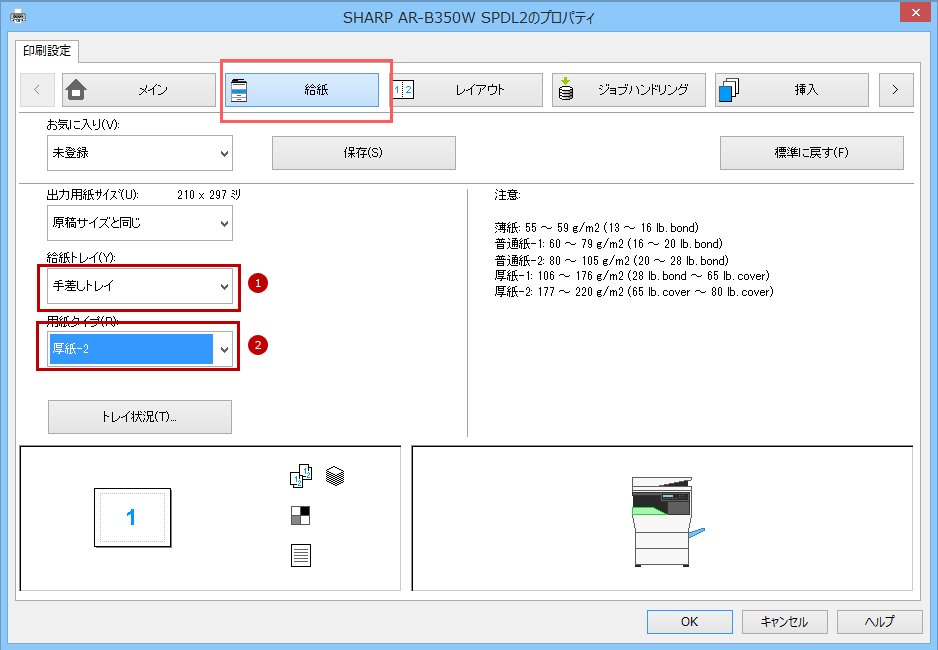938x650 pixels.
Task: Click the 印刷設定 tab label
Action: click(47, 51)
